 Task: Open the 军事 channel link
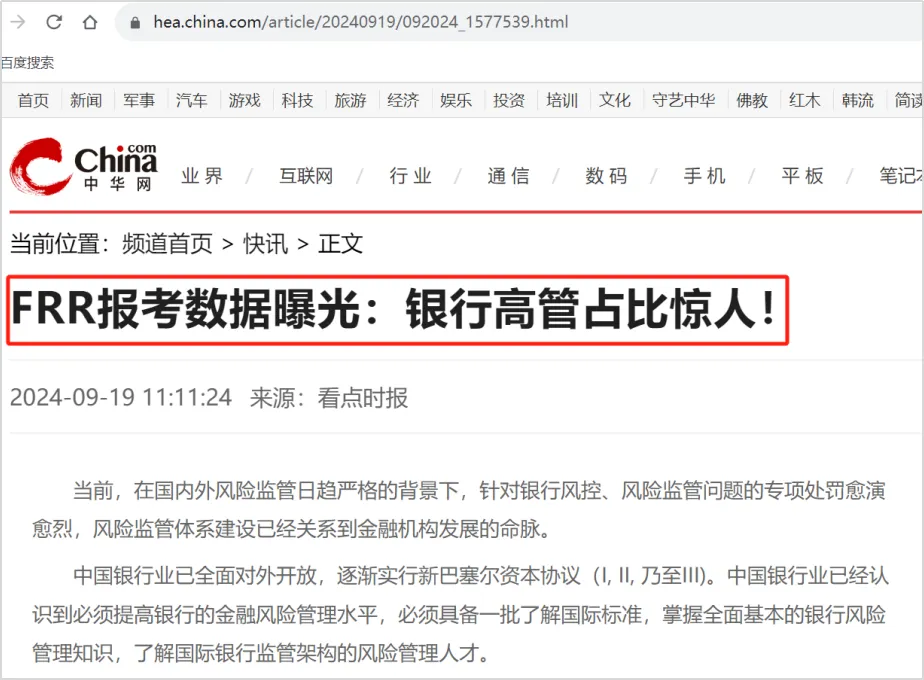point(139,100)
